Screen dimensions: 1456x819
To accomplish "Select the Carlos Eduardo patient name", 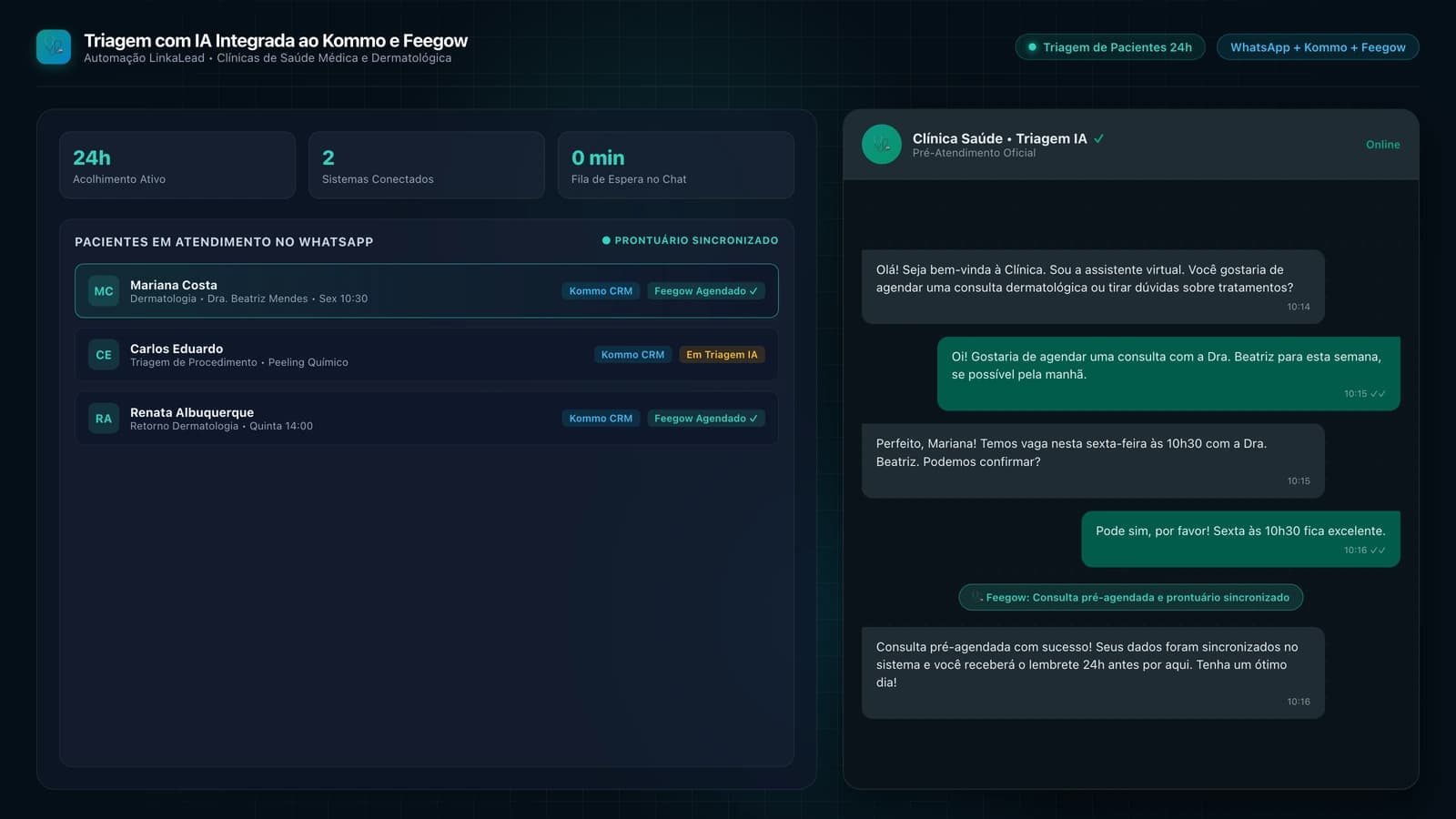I will (x=177, y=349).
